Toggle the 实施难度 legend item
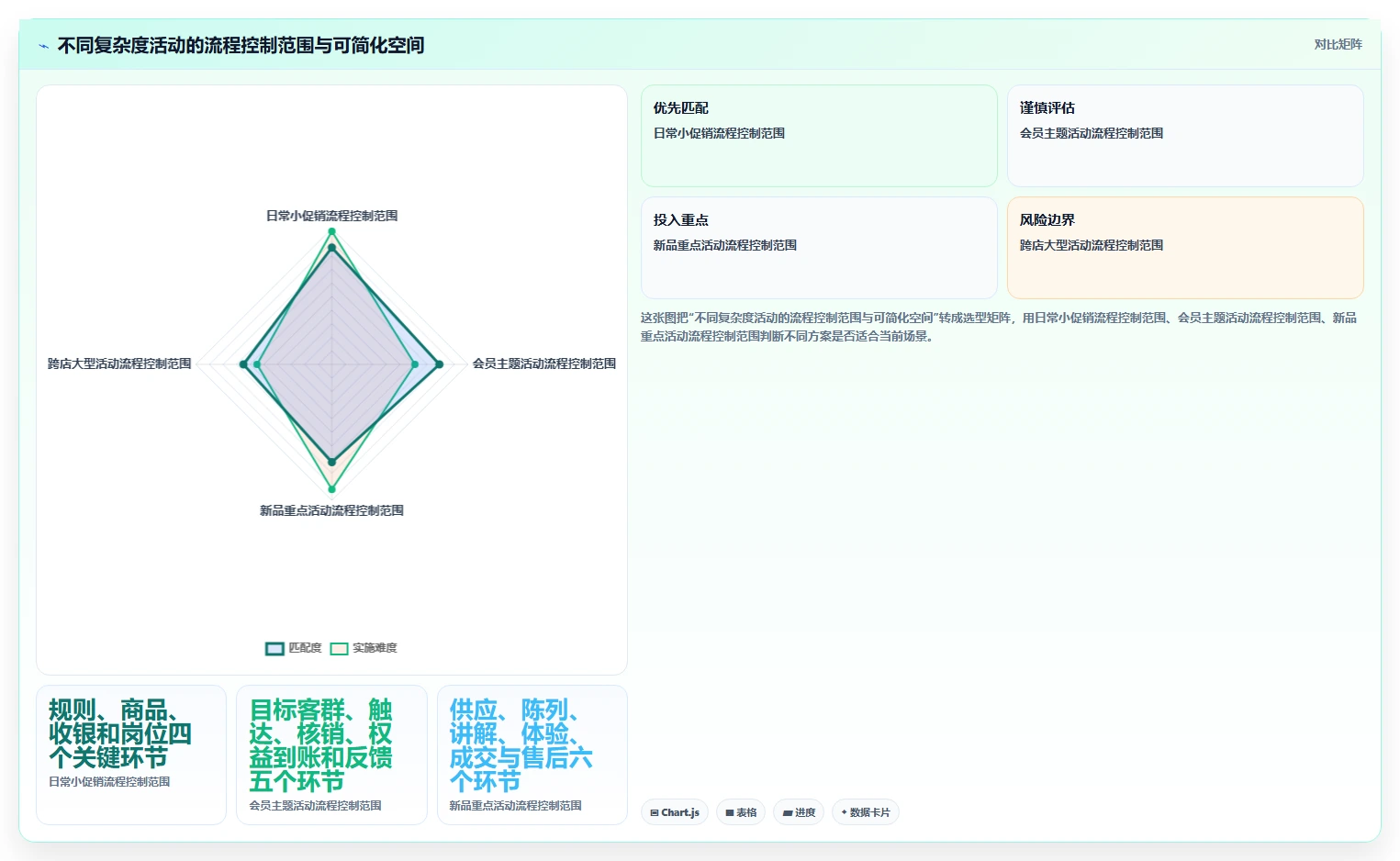The height and width of the screenshot is (861, 1400). pos(364,648)
